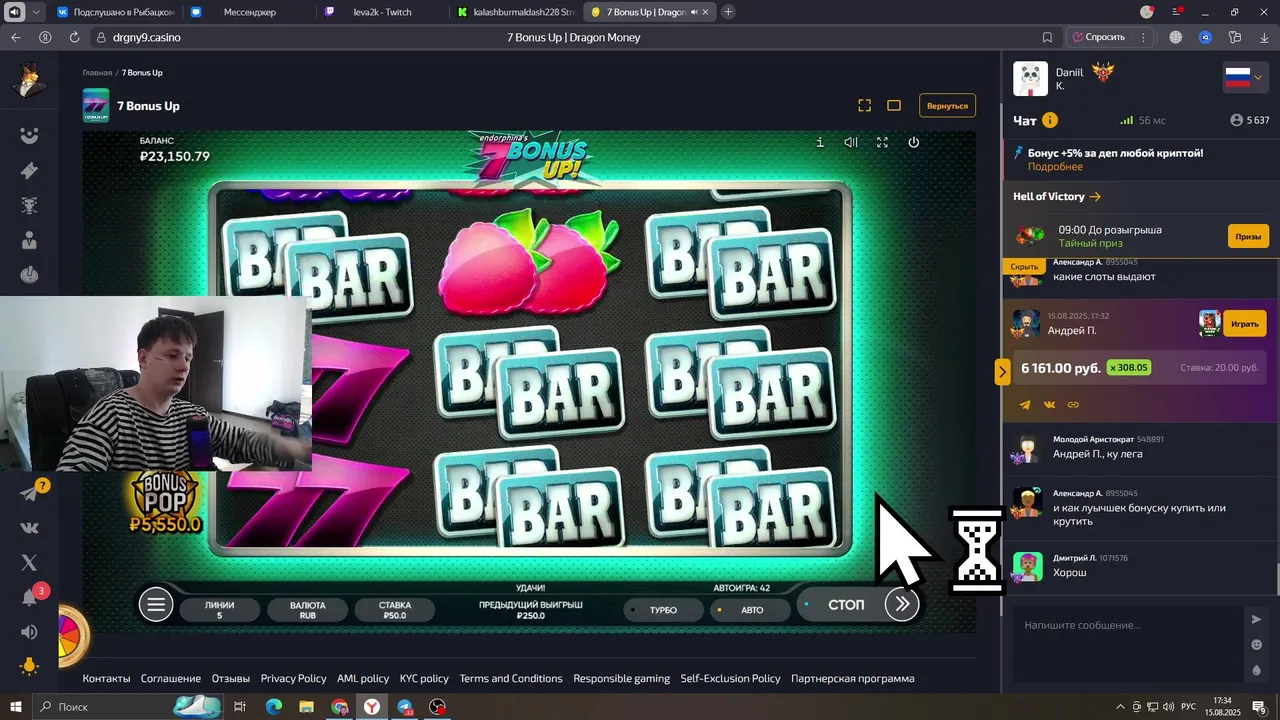Open File Explorer from the taskbar
The image size is (1280, 720).
point(307,707)
